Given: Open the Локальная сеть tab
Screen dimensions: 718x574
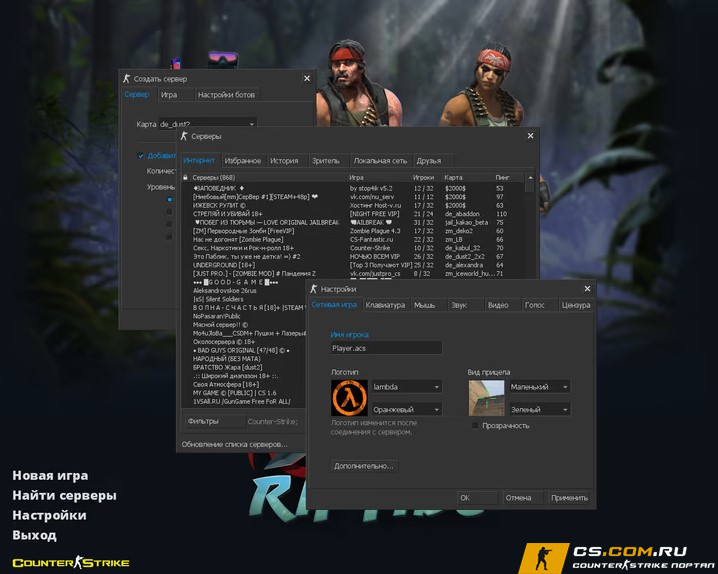Looking at the screenshot, I should pos(380,161).
